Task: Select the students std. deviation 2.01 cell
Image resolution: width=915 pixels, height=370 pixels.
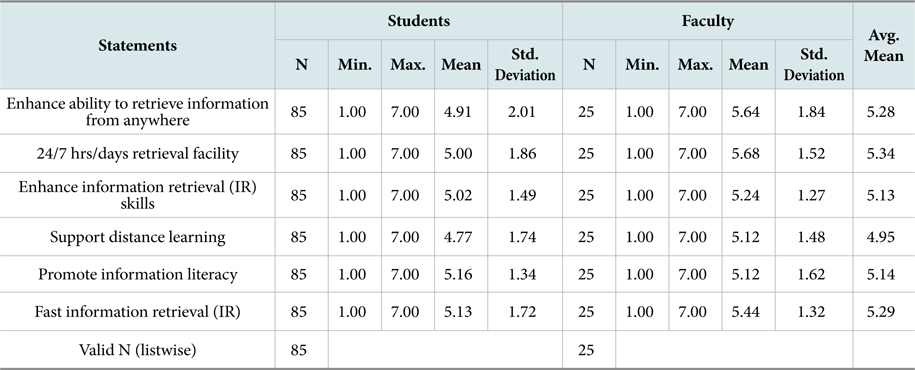Action: coord(524,111)
